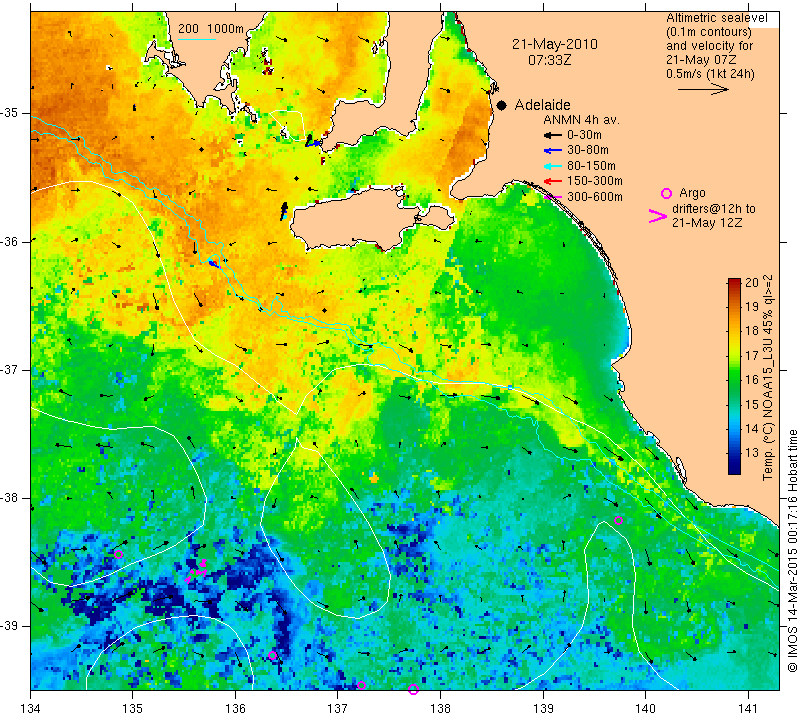
Task: Click the '134' longitude axis label
Action: 31,709
